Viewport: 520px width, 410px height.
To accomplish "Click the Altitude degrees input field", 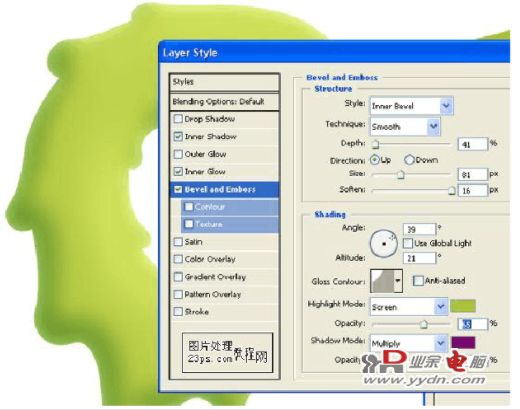I will coord(419,258).
